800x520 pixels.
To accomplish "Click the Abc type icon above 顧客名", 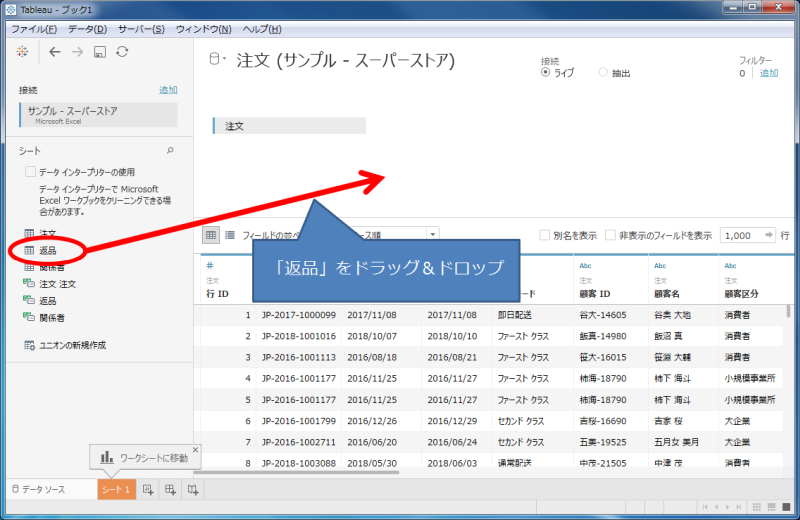I will point(660,265).
